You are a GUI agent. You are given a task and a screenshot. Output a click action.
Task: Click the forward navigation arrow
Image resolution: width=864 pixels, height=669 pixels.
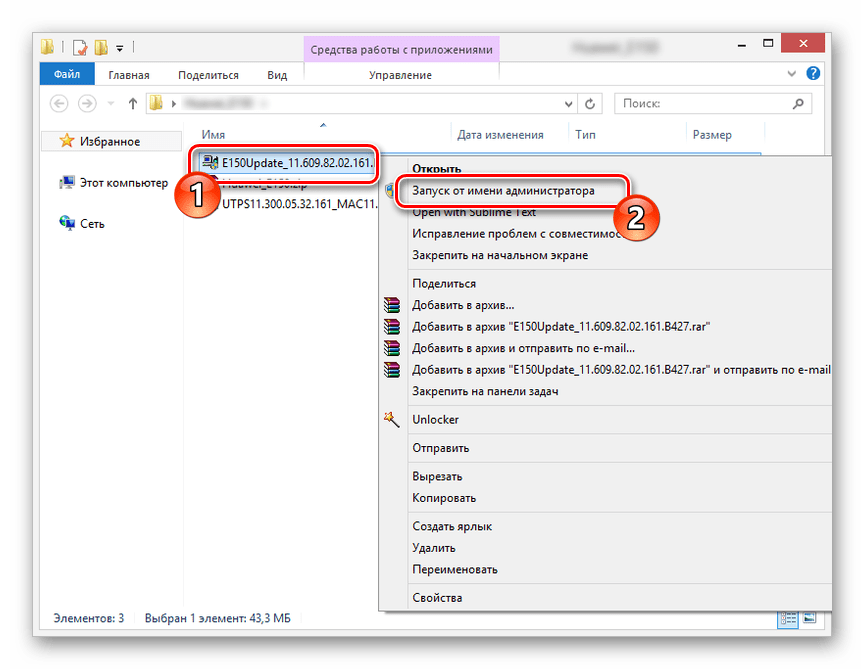(87, 104)
